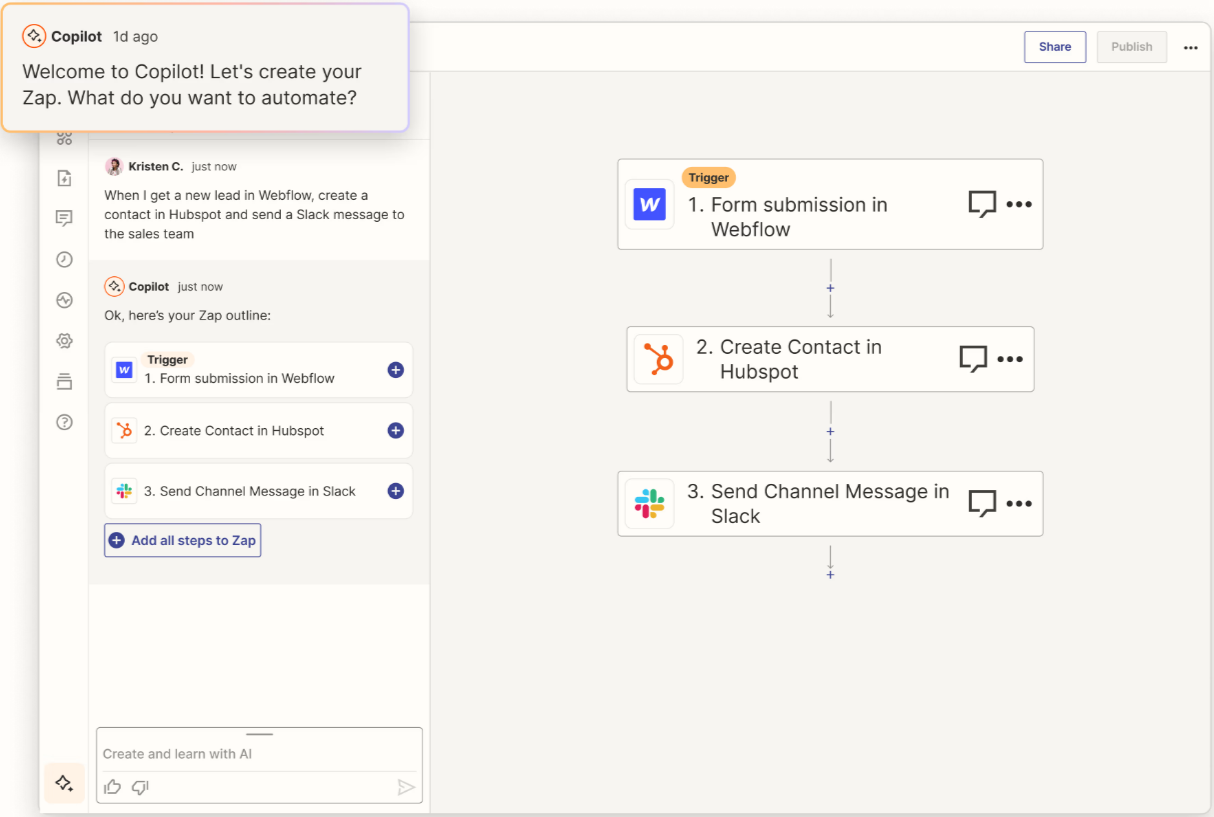Click outline text "1. Form submission in Webflow"
Image resolution: width=1214 pixels, height=817 pixels.
pos(239,378)
